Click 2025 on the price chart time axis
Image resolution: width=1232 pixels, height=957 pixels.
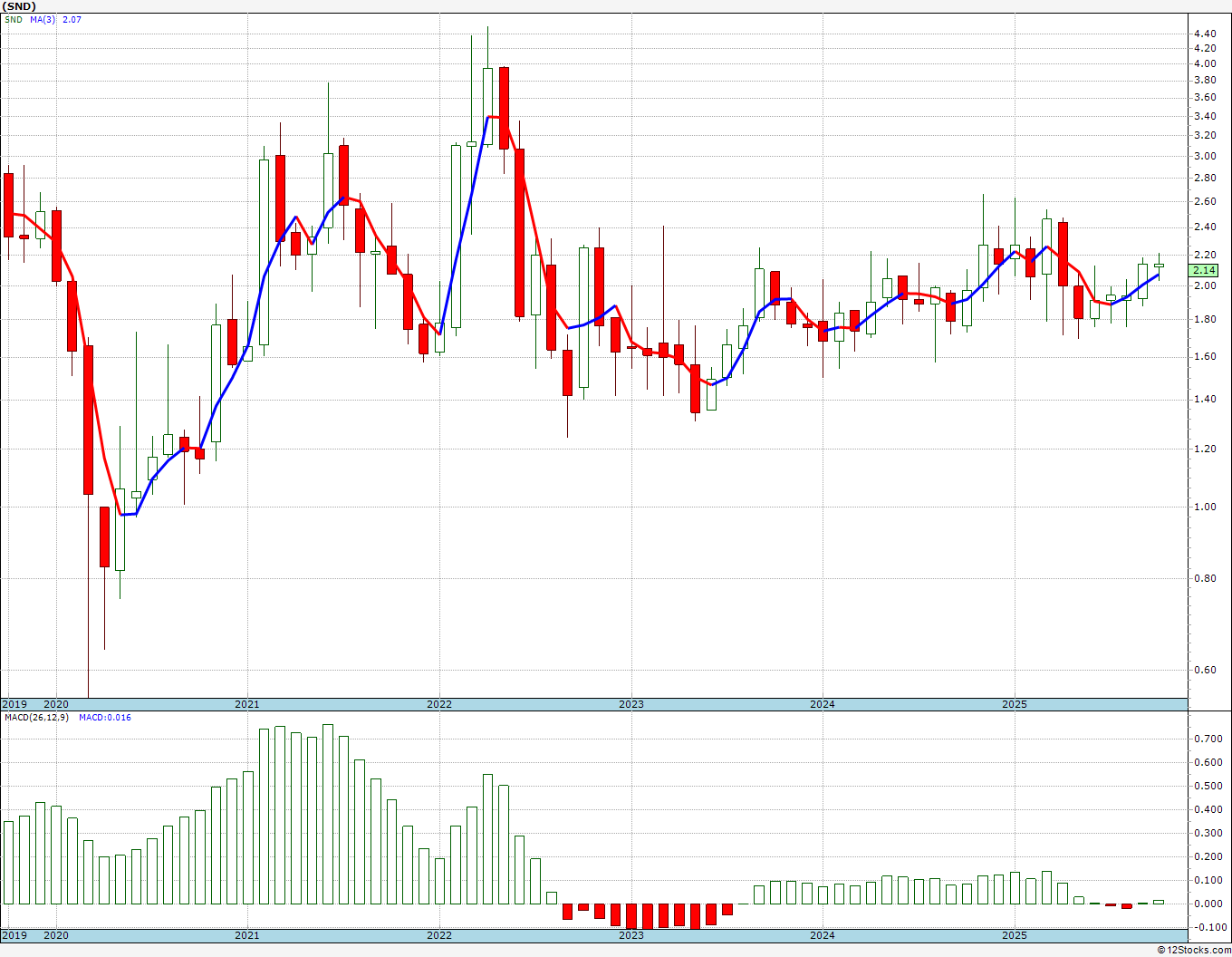coord(1014,704)
